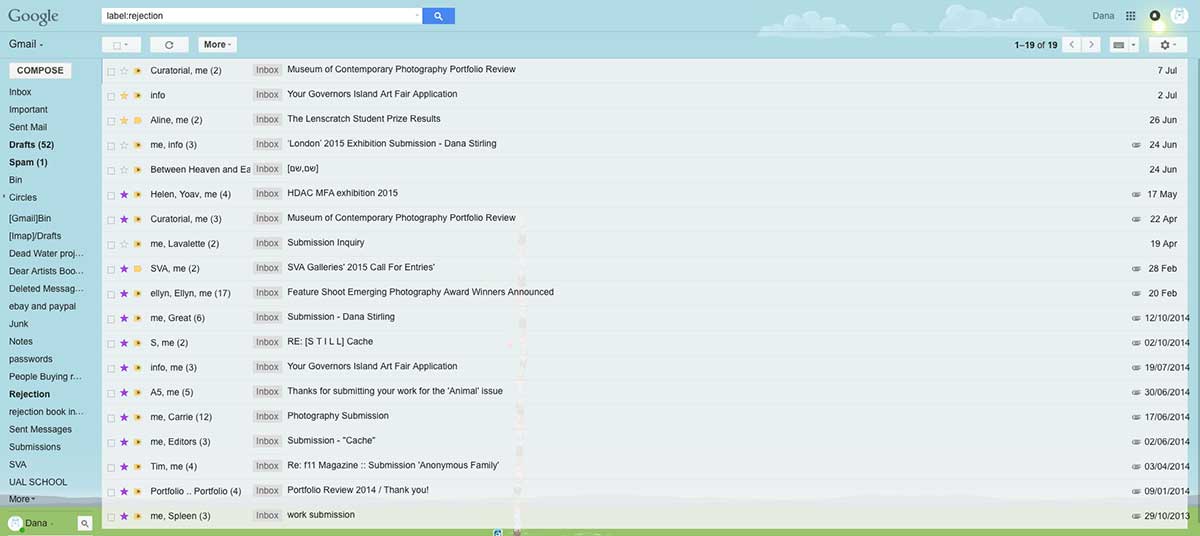The height and width of the screenshot is (536, 1200).
Task: Select checkbox for Submission Inquiry email
Action: (x=111, y=244)
